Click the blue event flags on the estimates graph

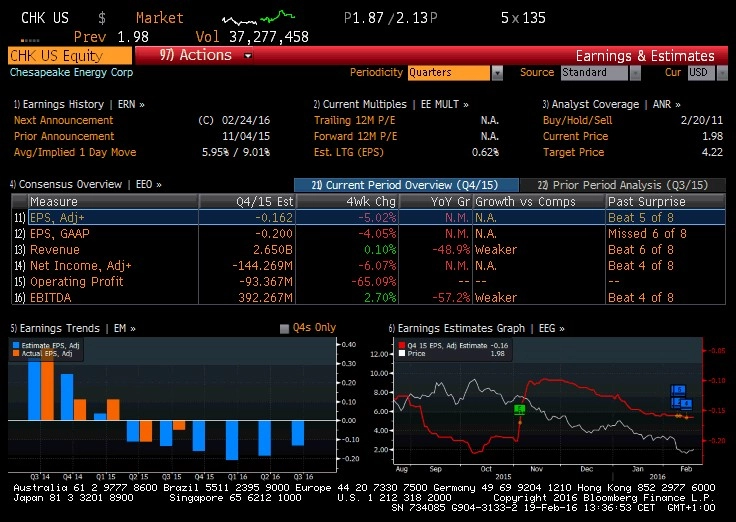681,397
